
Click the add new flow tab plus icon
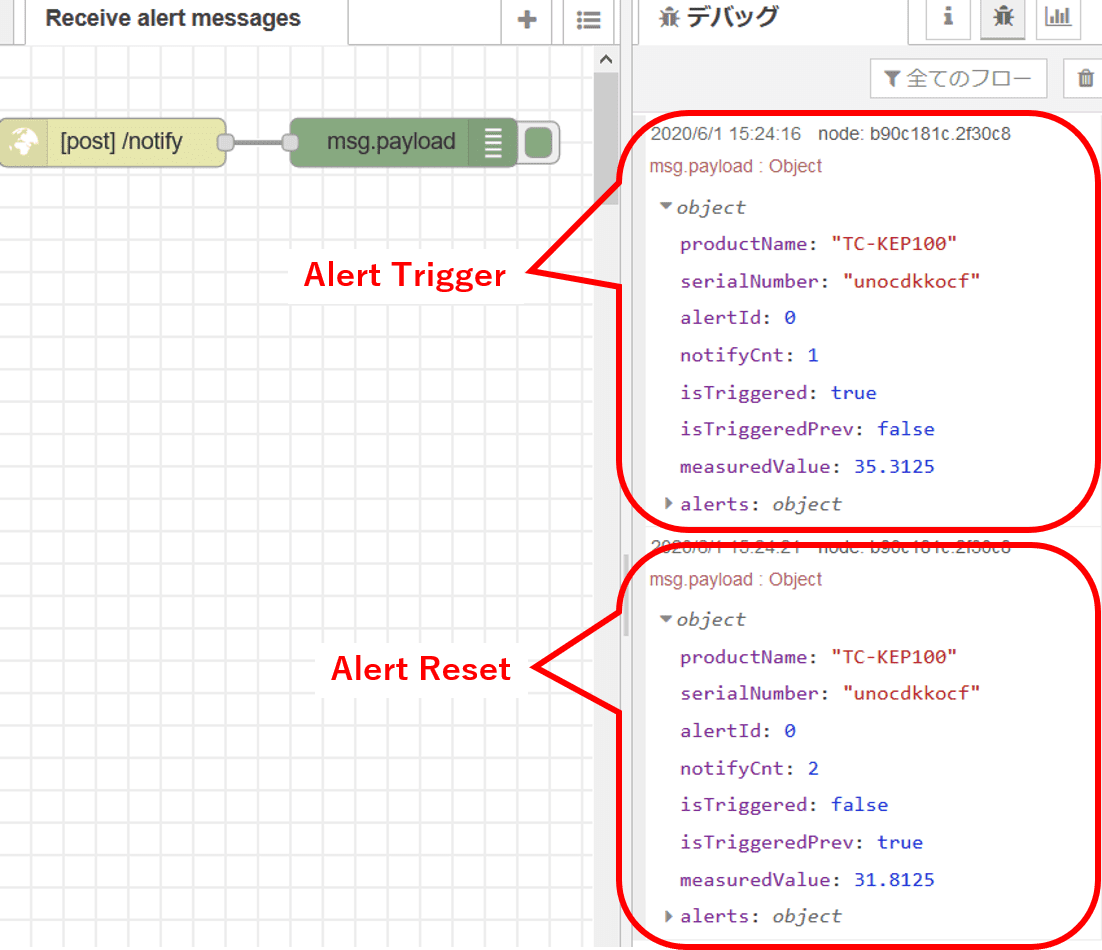pos(527,20)
